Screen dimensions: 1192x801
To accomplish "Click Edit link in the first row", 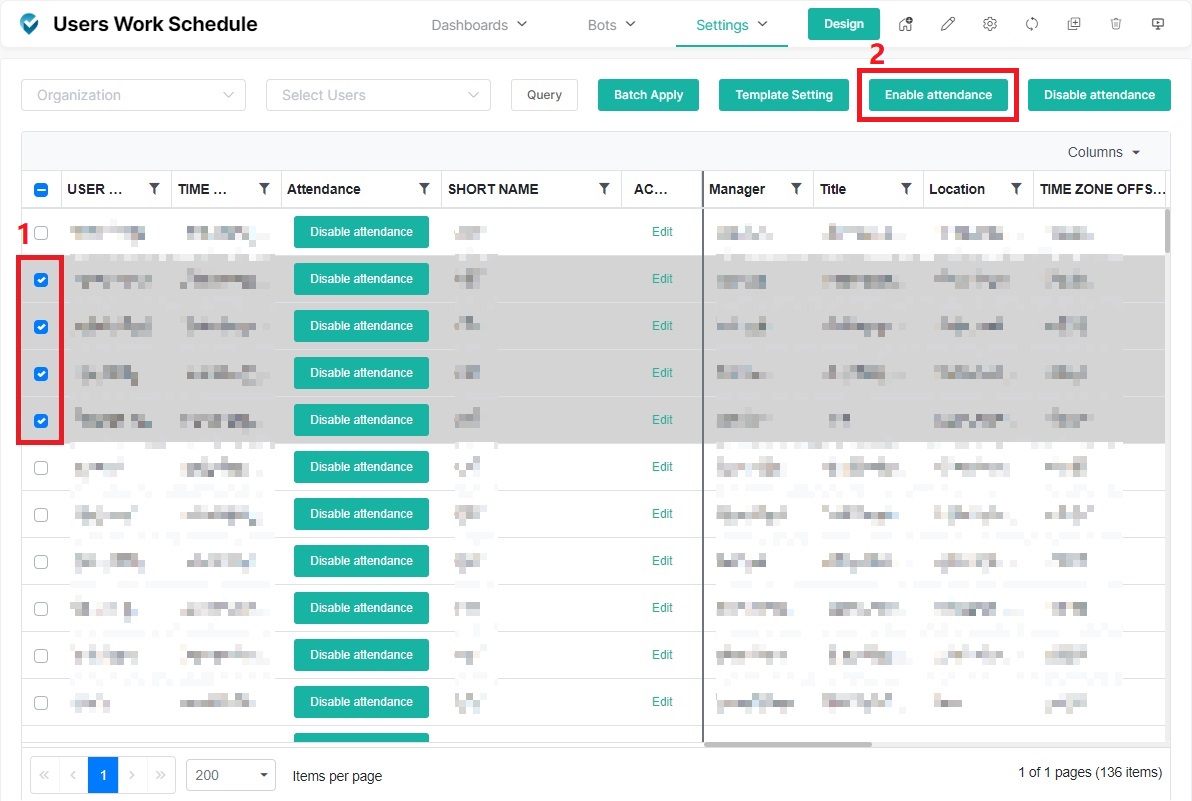I will [x=662, y=232].
